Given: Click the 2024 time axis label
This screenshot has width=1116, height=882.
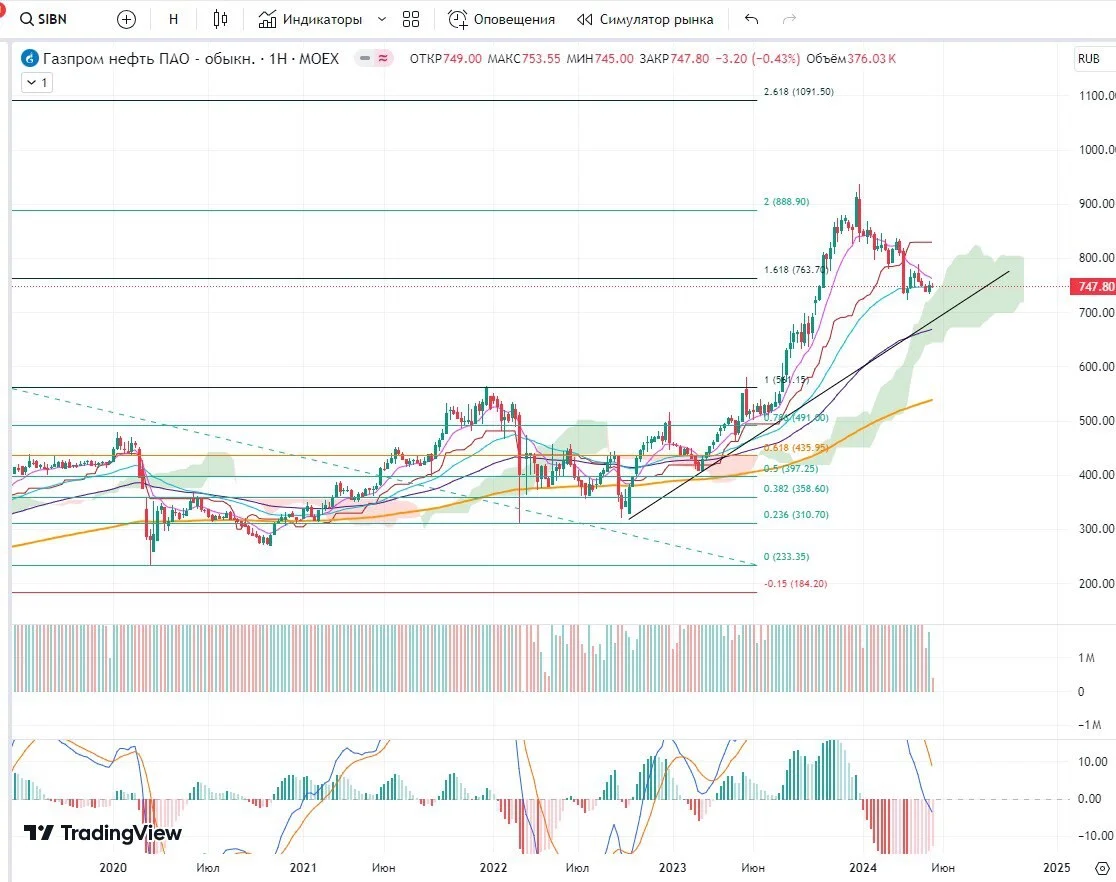Looking at the screenshot, I should point(863,868).
